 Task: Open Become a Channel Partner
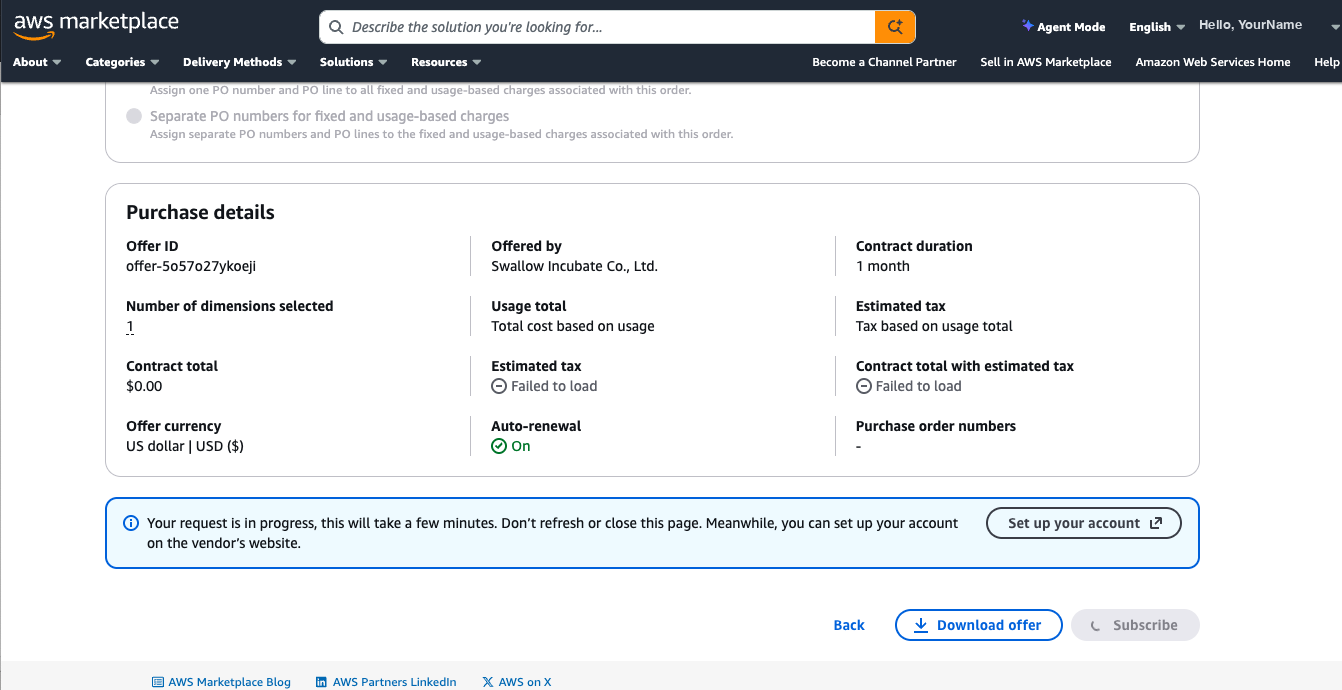[884, 62]
